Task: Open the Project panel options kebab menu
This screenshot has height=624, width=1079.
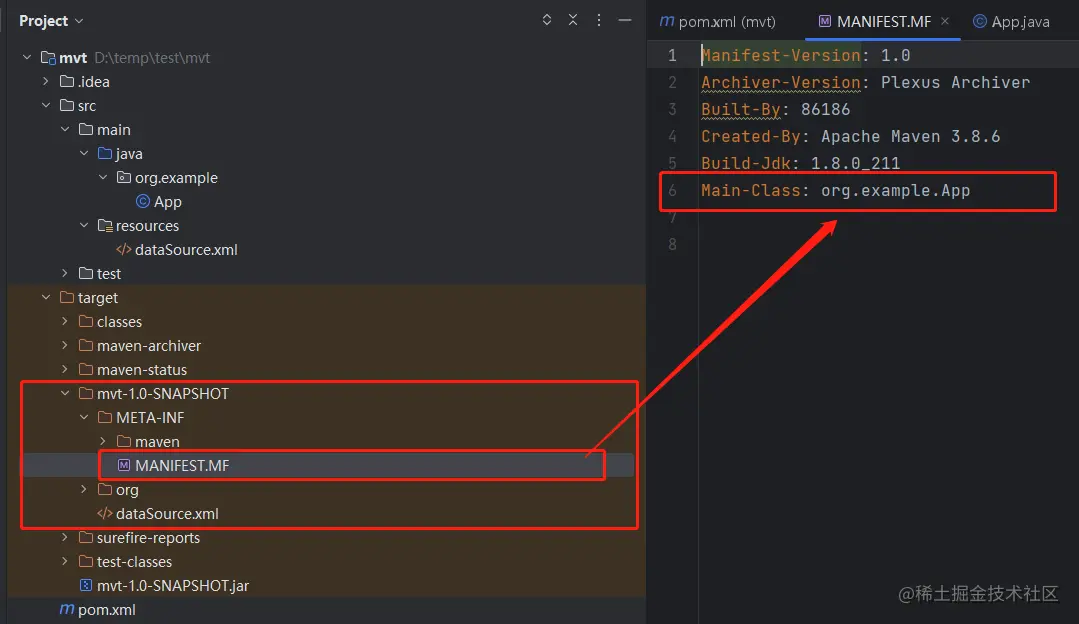Action: pos(599,20)
